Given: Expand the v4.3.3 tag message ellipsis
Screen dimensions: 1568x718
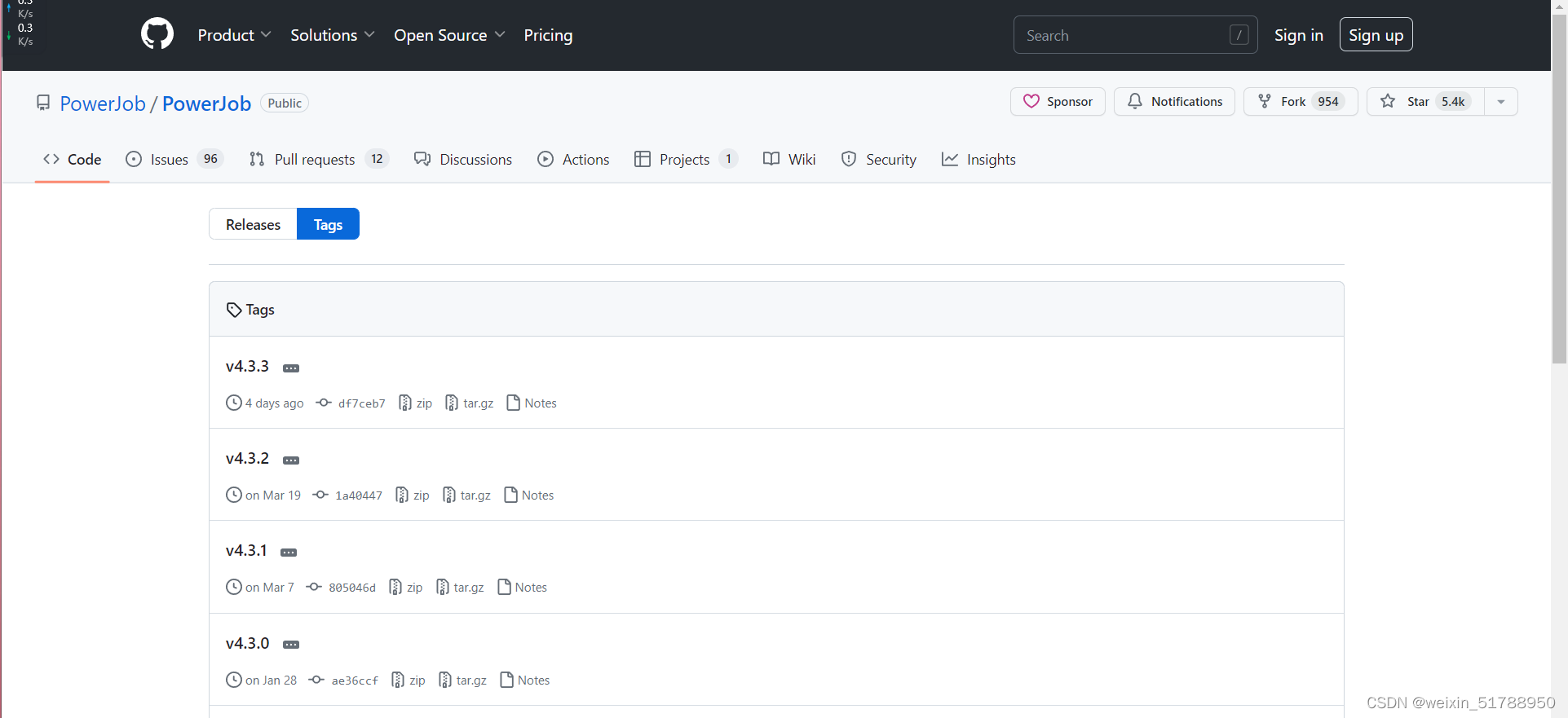Looking at the screenshot, I should [x=291, y=368].
